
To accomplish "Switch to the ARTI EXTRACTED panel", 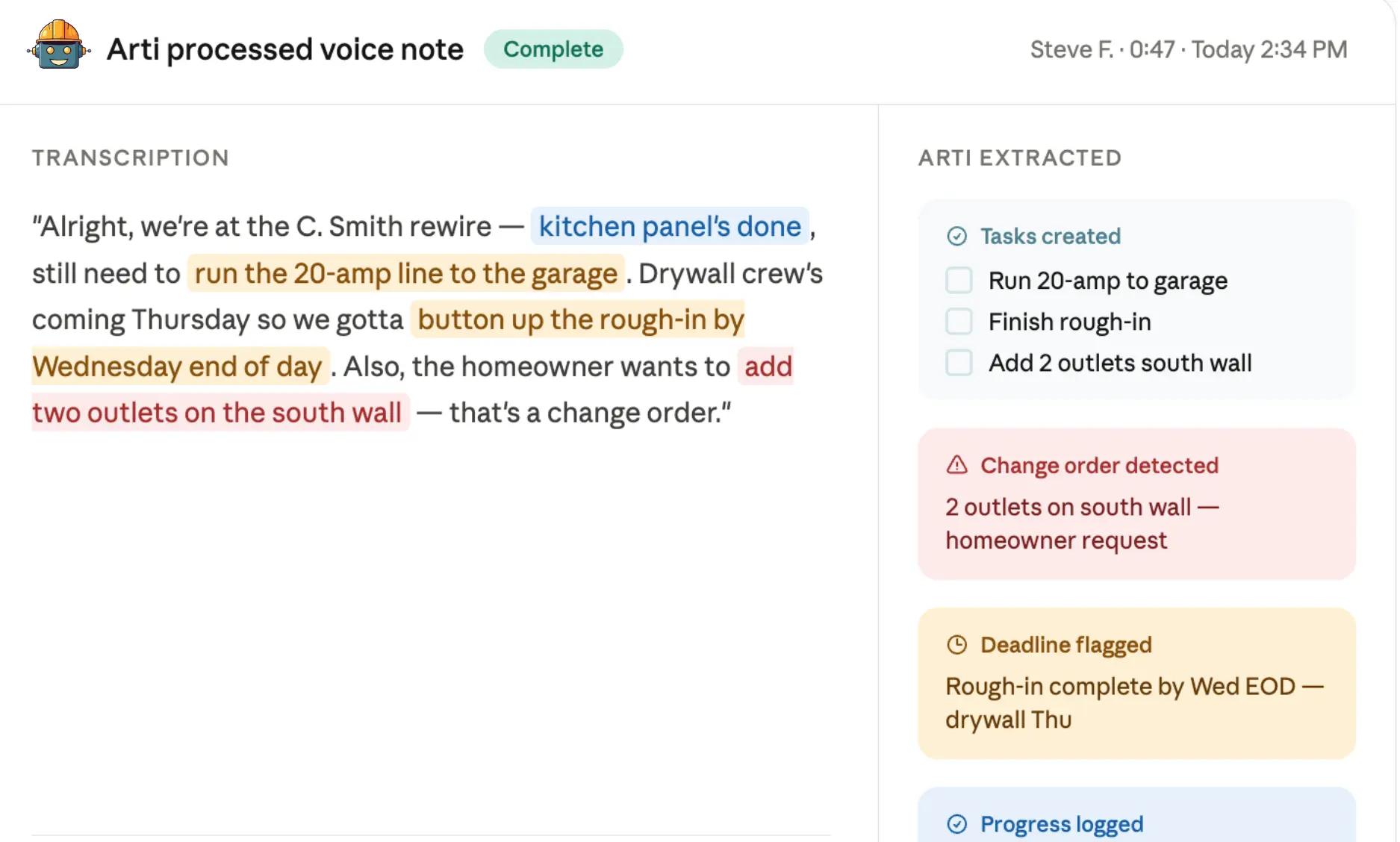I will coord(1020,158).
